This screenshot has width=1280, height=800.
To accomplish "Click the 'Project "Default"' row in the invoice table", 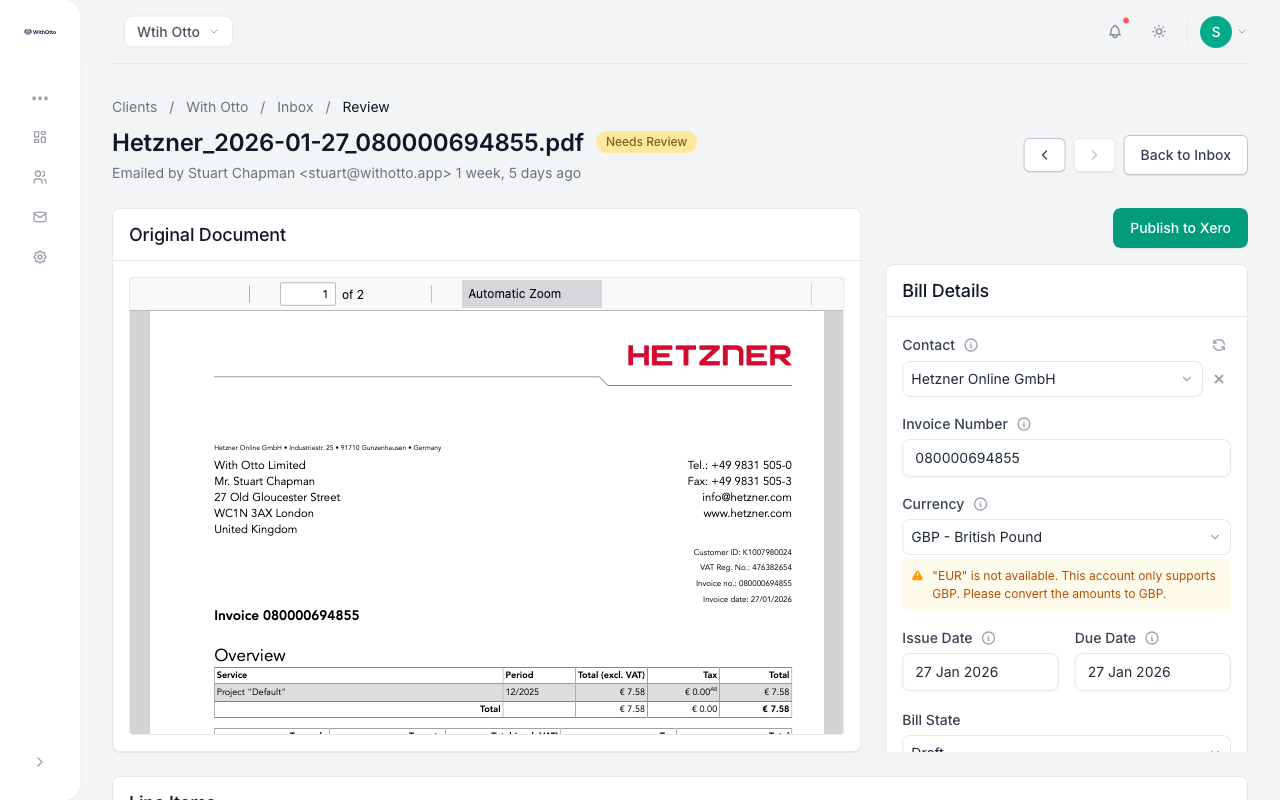I will pyautogui.click(x=503, y=692).
